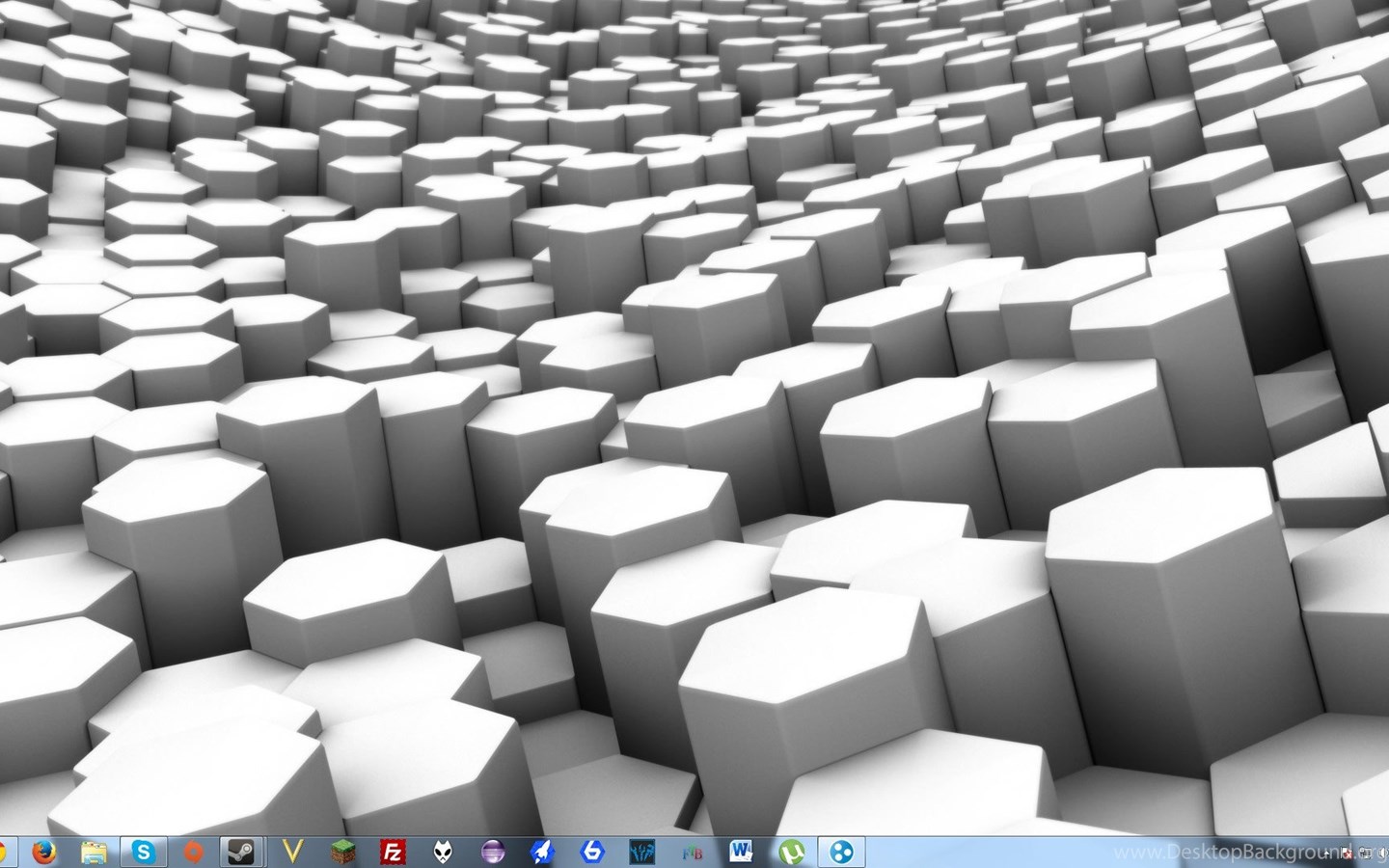Screen dimensions: 1389x868
Task: Open Microsoft Word from the taskbar
Action: click(x=742, y=853)
